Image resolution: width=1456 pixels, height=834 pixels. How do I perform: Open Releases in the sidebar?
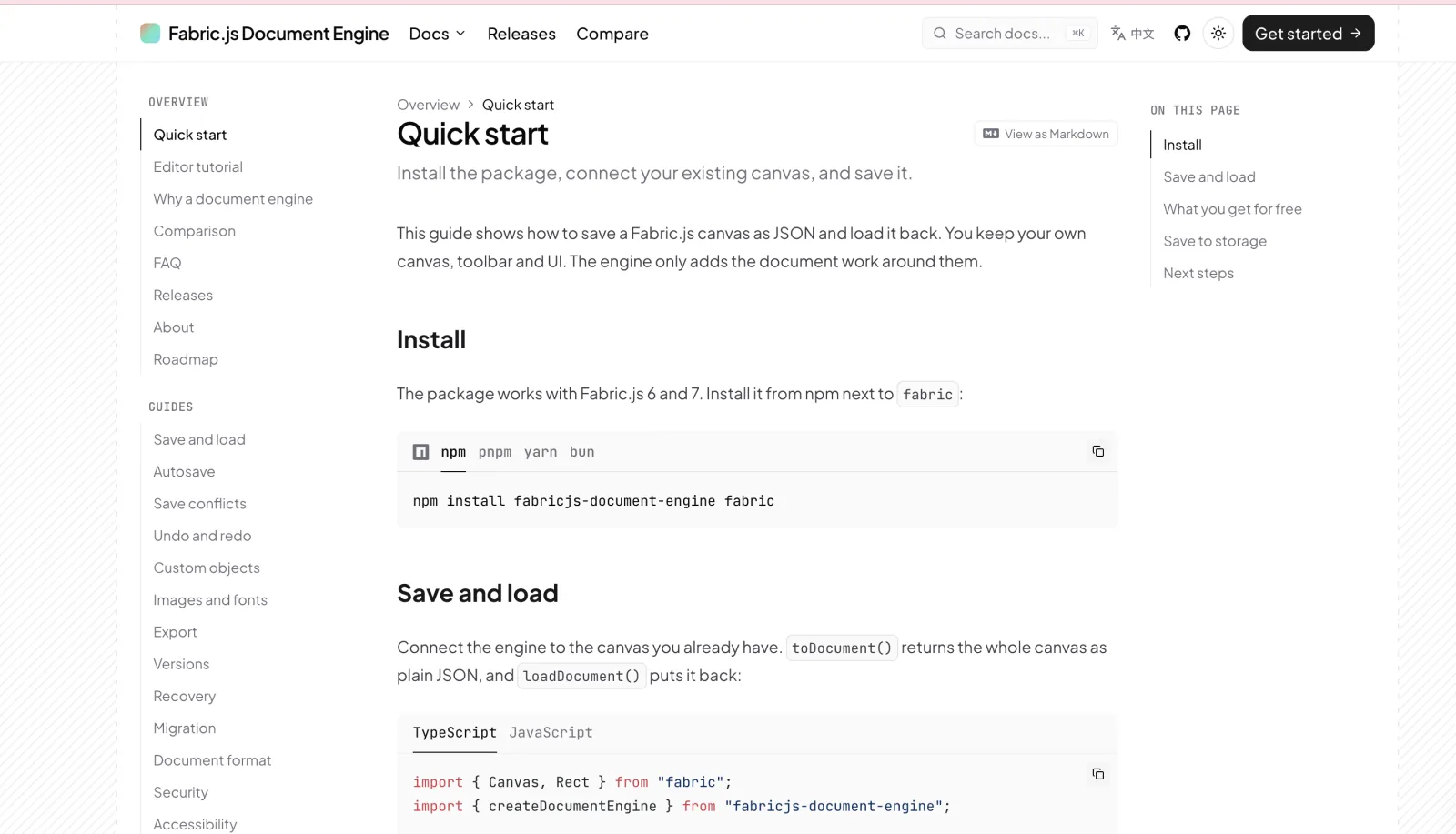[x=183, y=295]
